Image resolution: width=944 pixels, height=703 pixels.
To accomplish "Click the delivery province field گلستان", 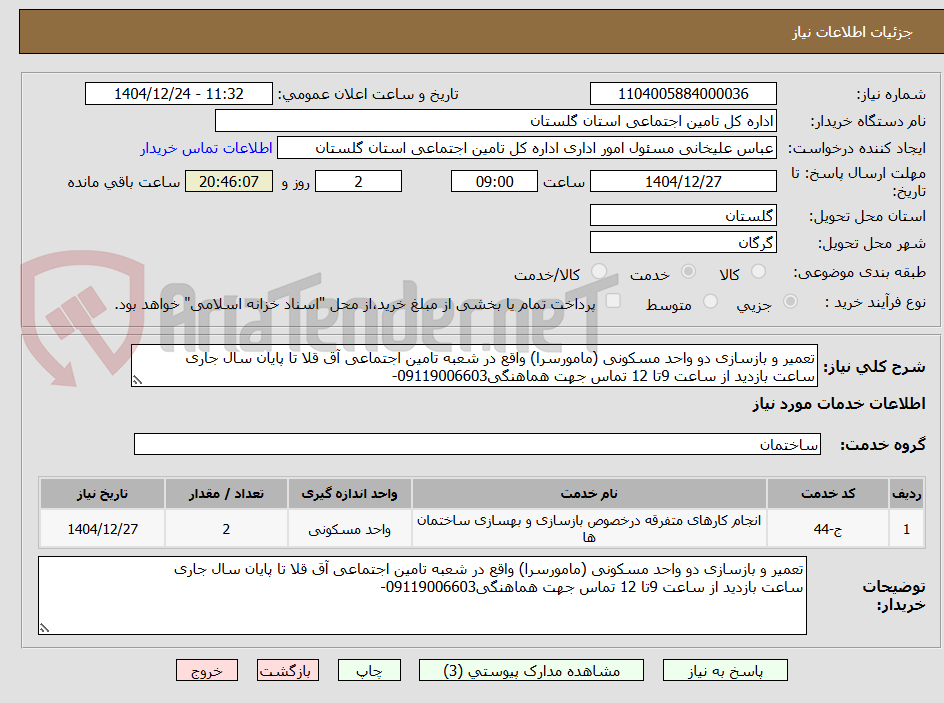I will [683, 215].
